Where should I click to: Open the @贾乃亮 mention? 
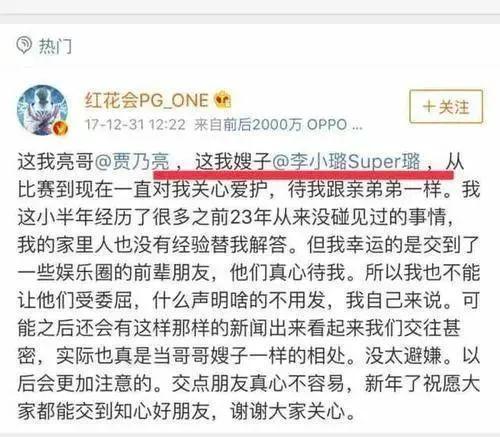pos(133,162)
